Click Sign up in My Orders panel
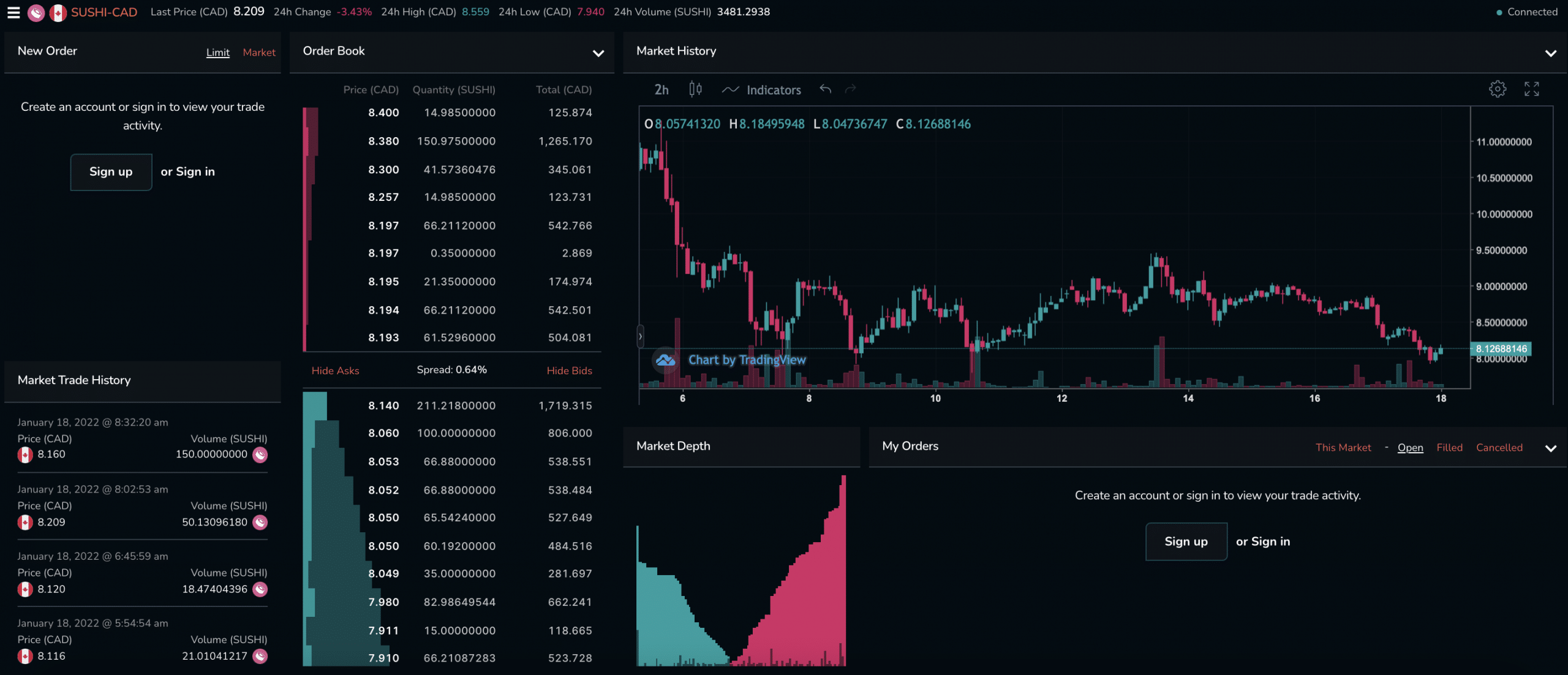This screenshot has height=675, width=1568. tap(1186, 541)
